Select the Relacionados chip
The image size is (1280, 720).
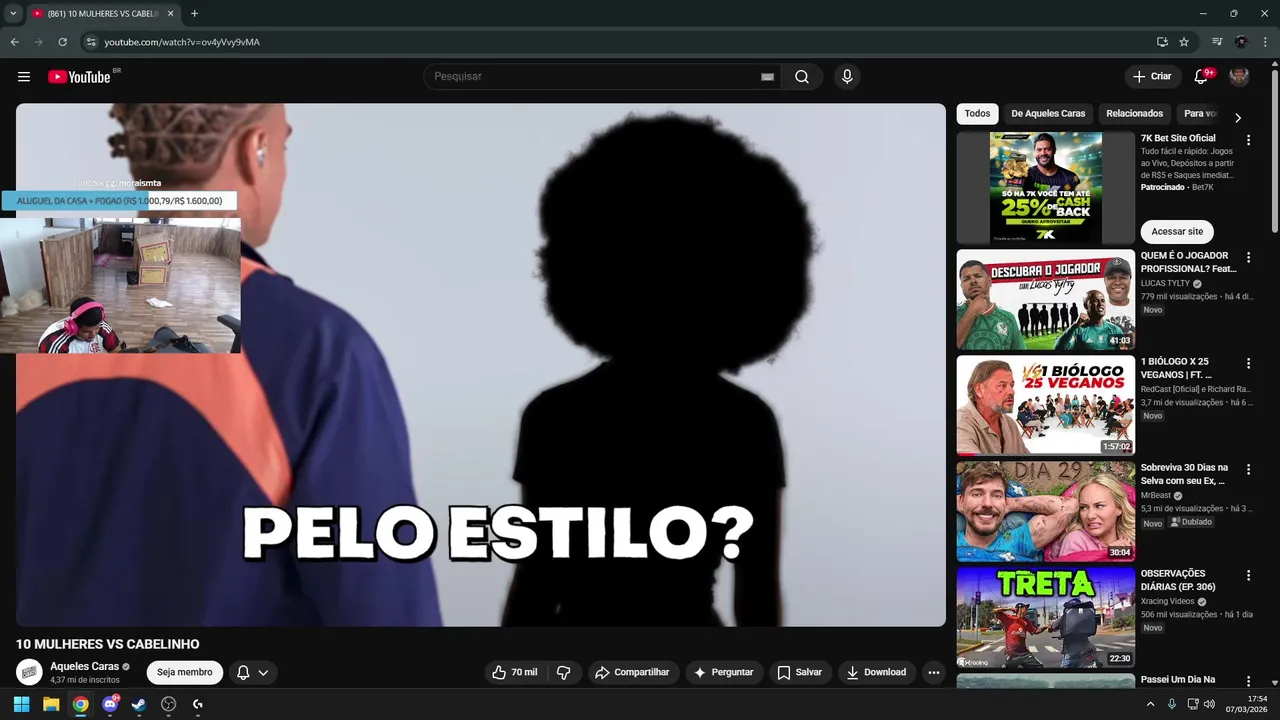(x=1135, y=114)
